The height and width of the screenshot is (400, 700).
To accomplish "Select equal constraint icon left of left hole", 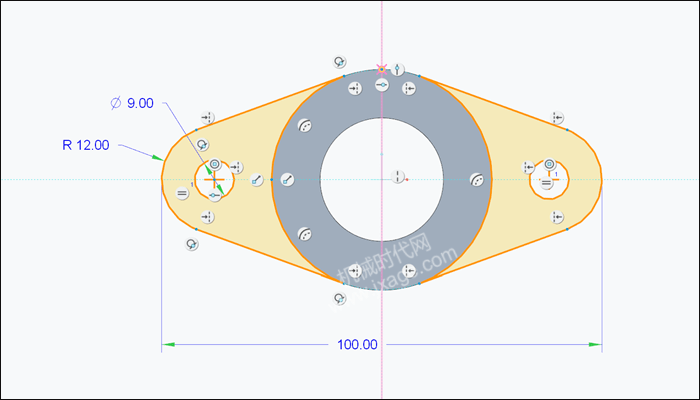I will 182,193.
